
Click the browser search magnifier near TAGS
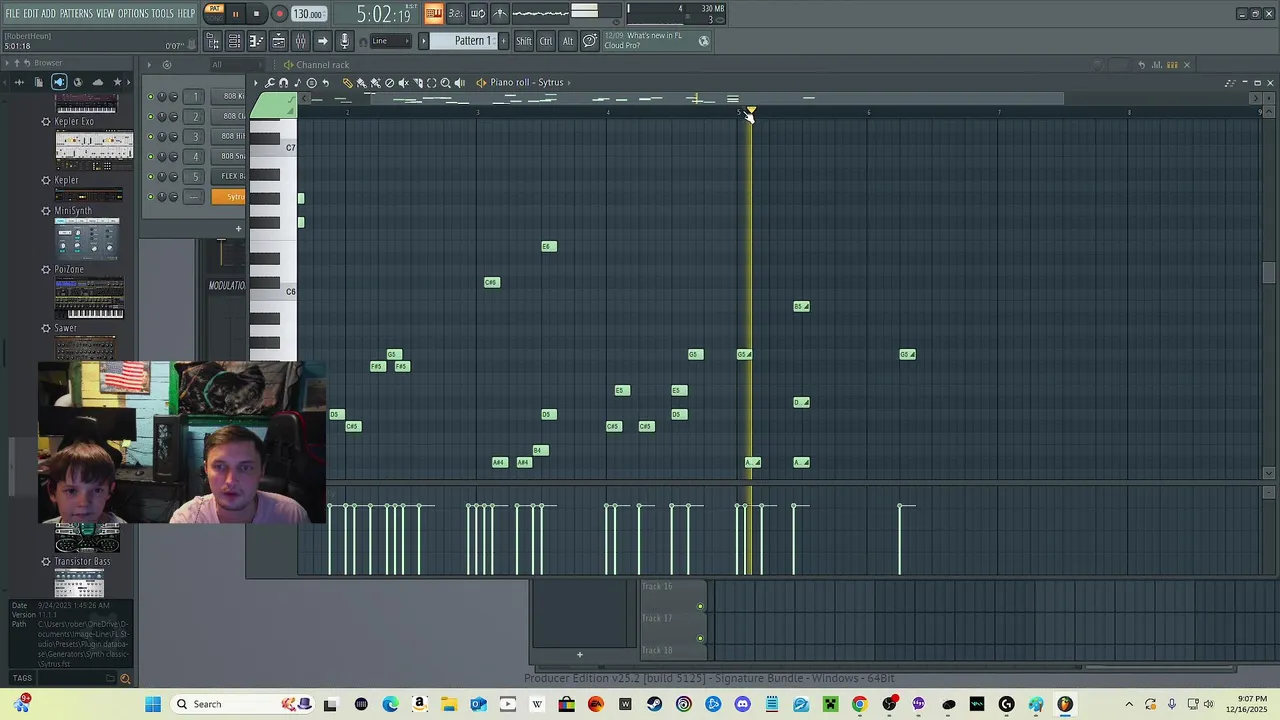(125, 679)
